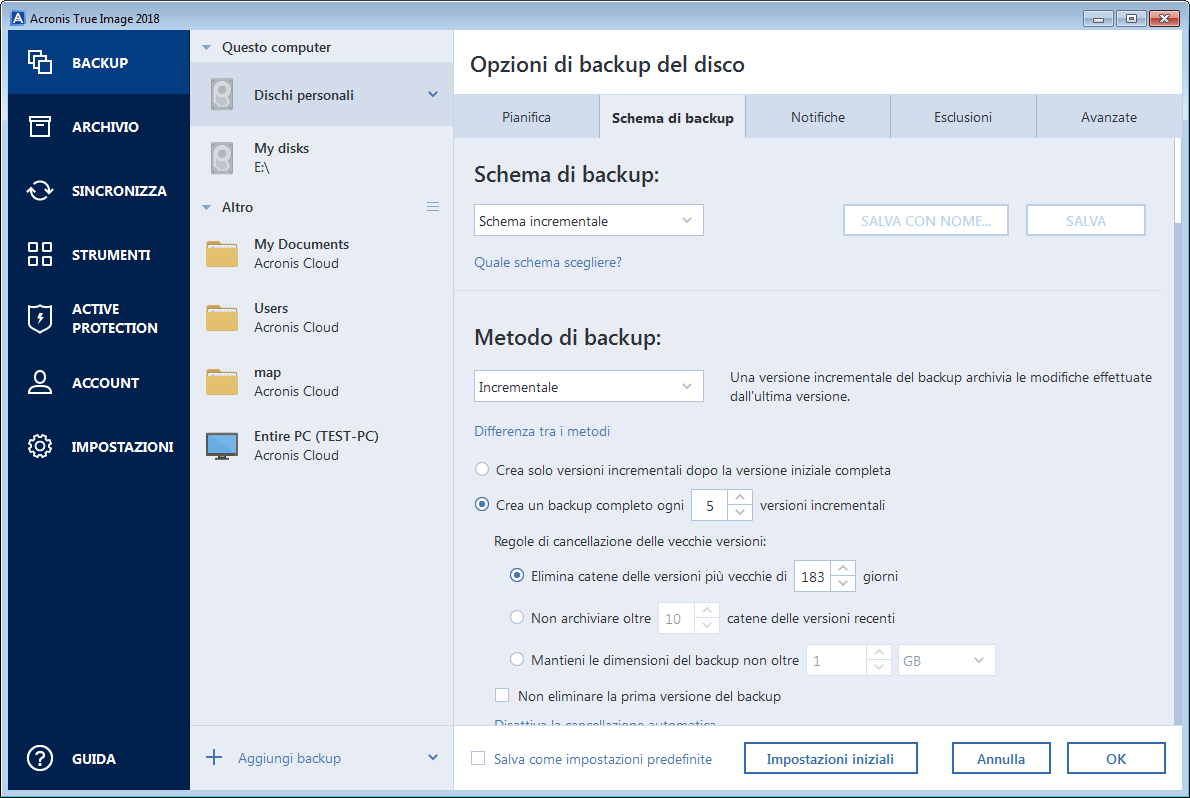Decrease the days value of 183

(843, 584)
